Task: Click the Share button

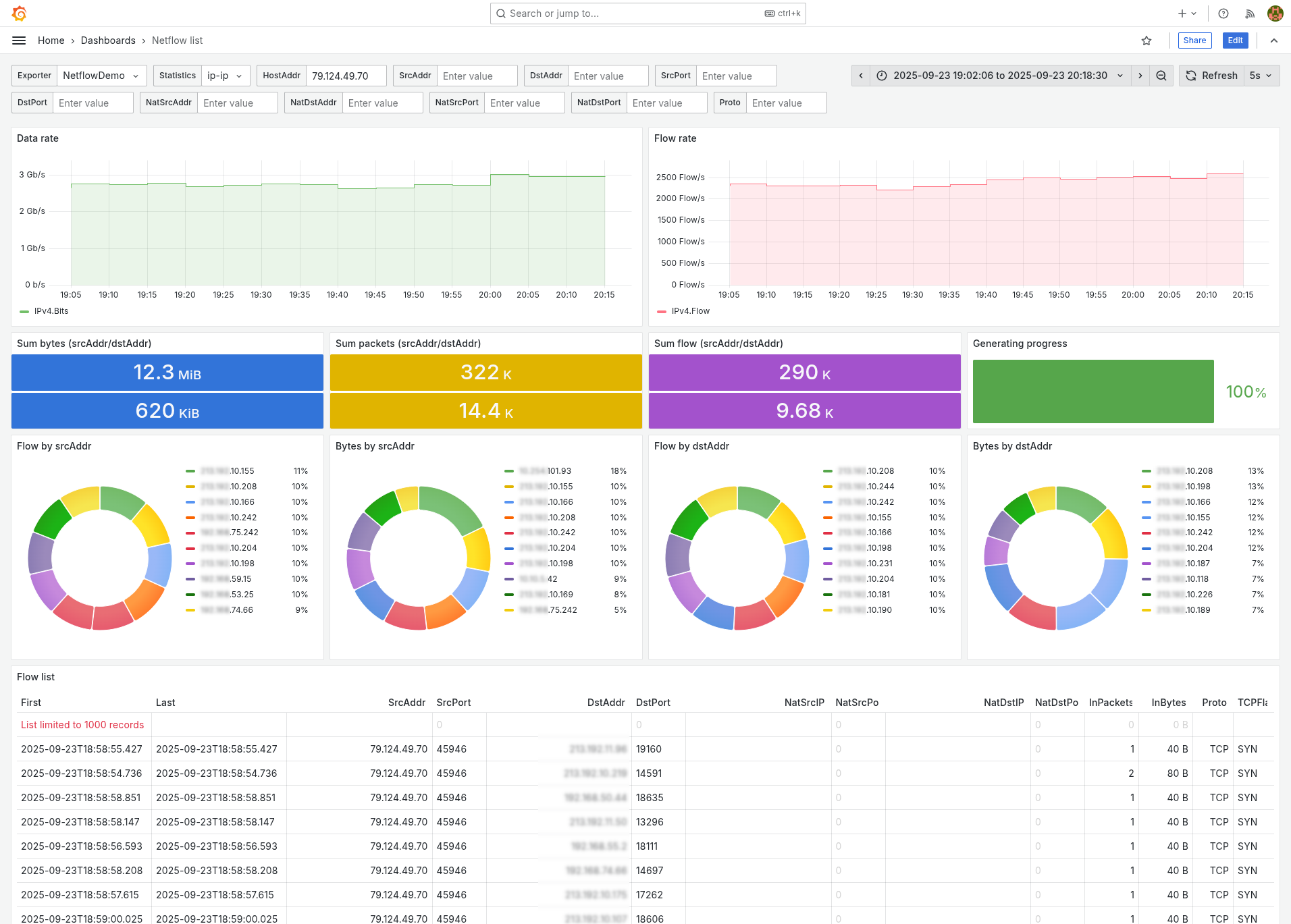Action: (x=1194, y=40)
